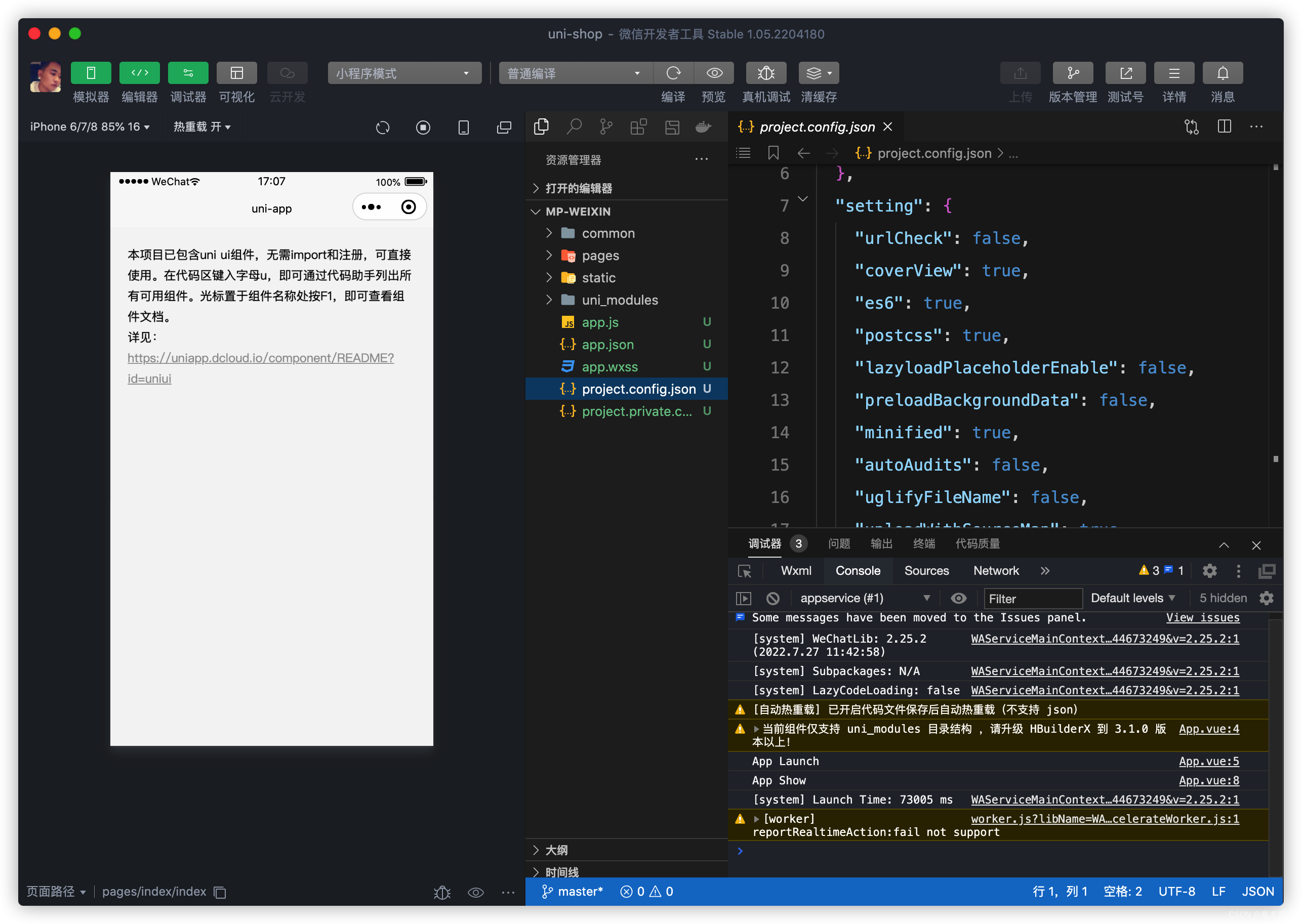The image size is (1302, 924).
Task: Open the 可视化 visual layout button
Action: click(x=237, y=73)
